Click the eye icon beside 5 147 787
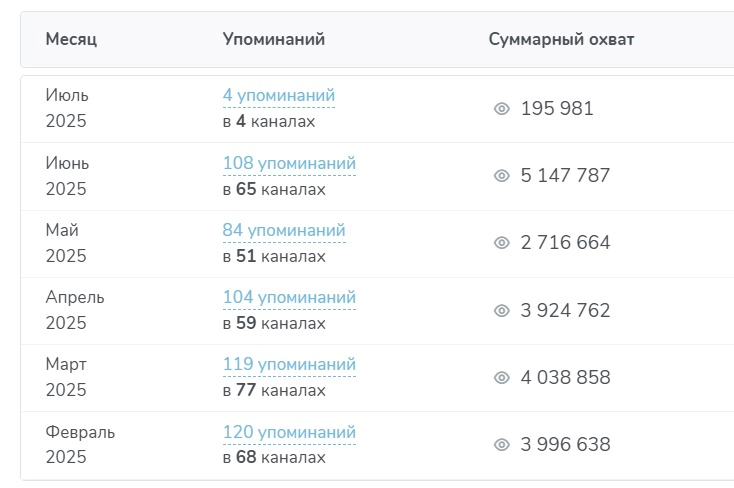This screenshot has width=734, height=488. coord(501,176)
